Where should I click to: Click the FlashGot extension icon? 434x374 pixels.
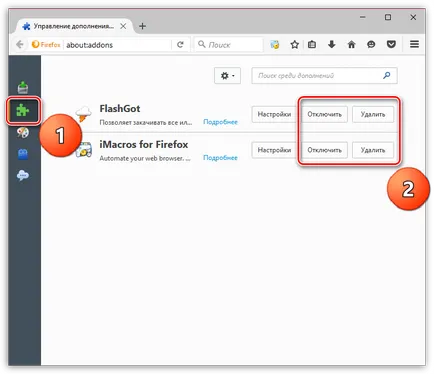pos(83,114)
